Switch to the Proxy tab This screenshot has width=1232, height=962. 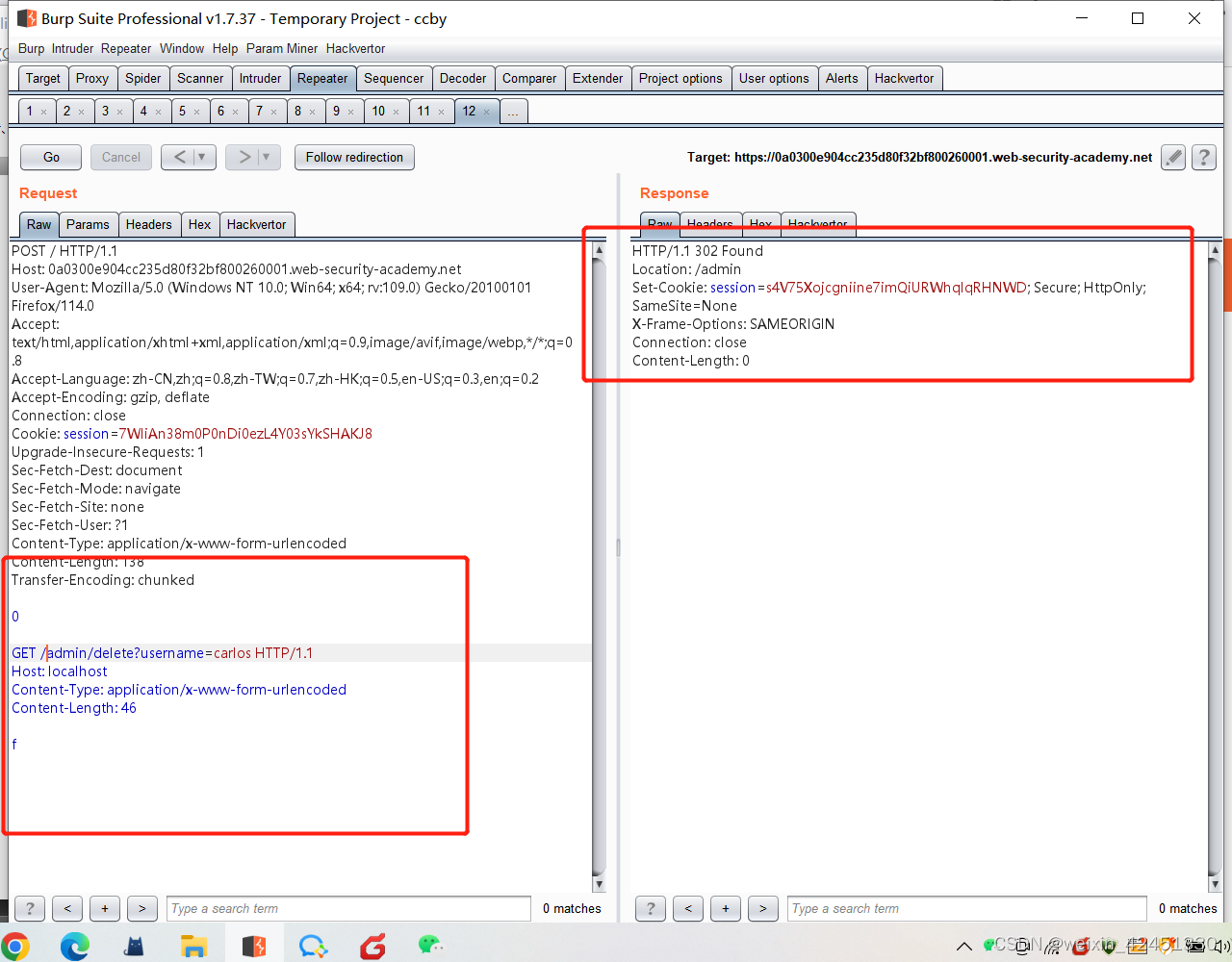pos(92,79)
